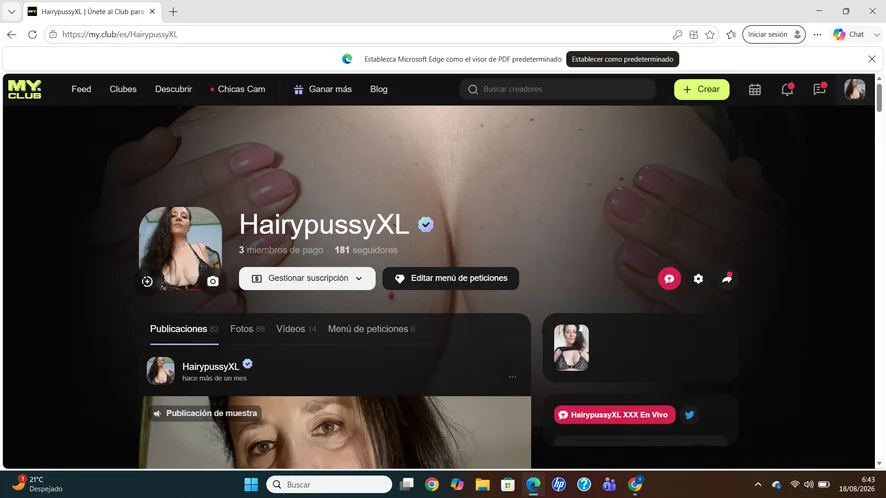This screenshot has height=498, width=886.
Task: Open the taskbar clock and date
Action: pyautogui.click(x=857, y=484)
